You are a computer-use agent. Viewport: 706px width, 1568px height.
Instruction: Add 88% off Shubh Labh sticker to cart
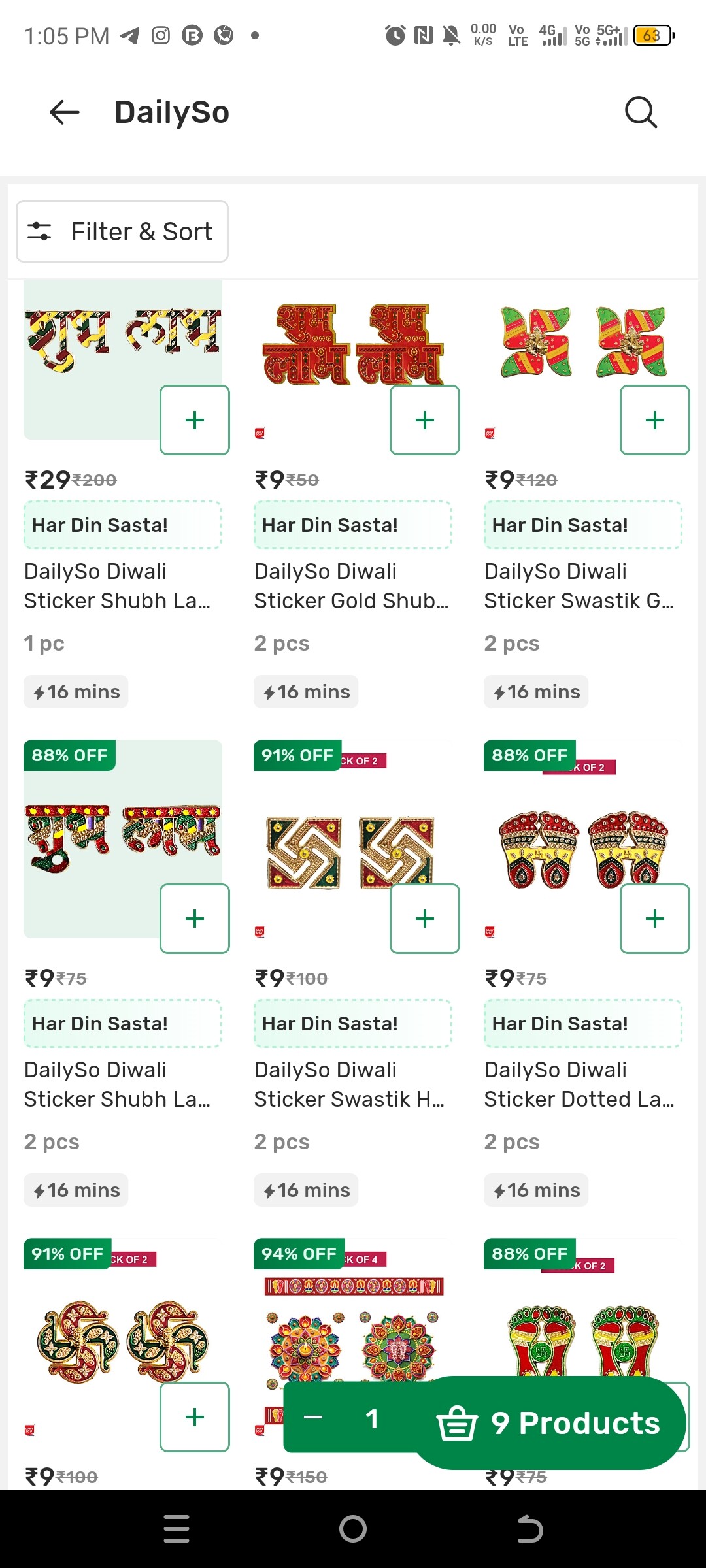pyautogui.click(x=195, y=919)
